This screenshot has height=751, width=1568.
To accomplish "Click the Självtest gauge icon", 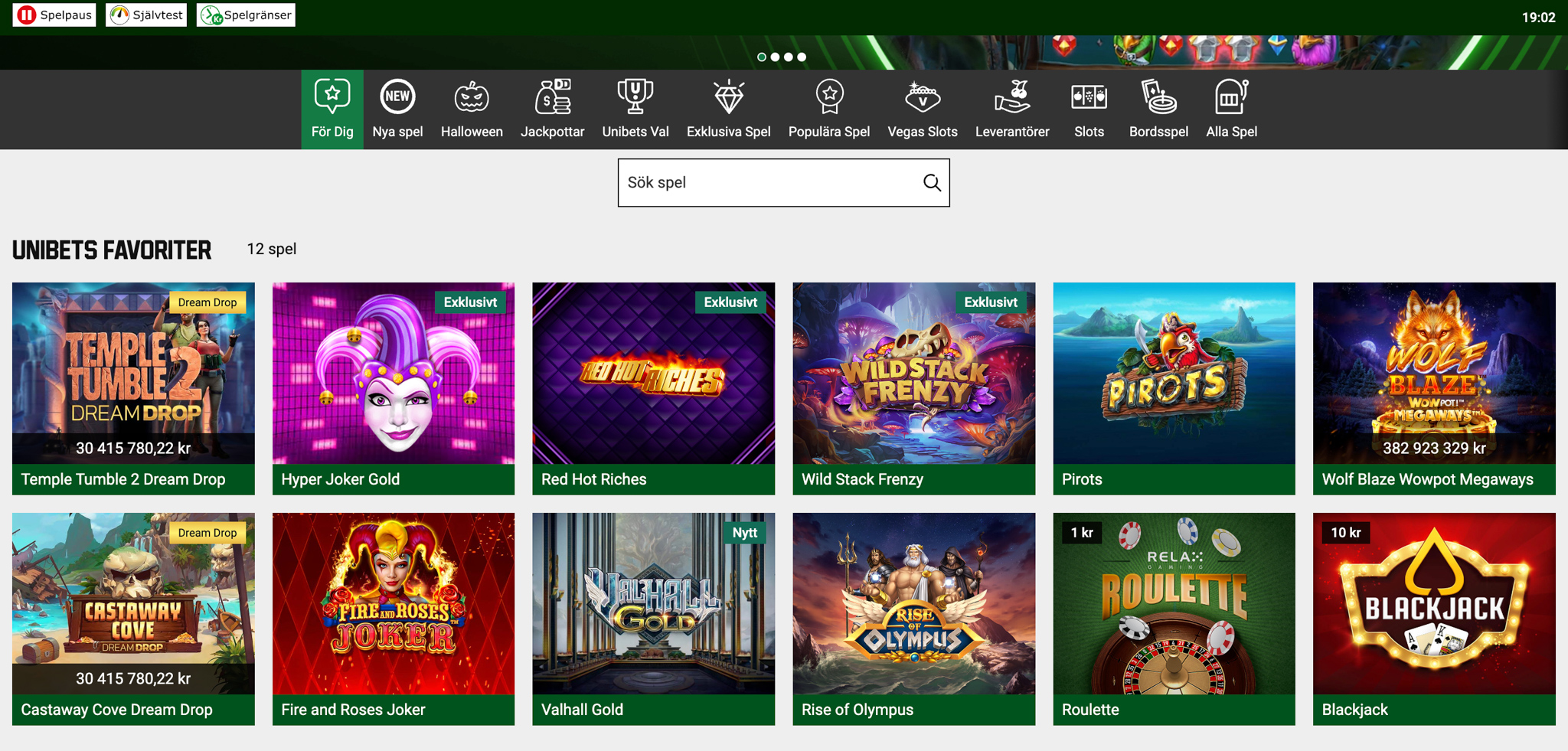I will [x=119, y=15].
